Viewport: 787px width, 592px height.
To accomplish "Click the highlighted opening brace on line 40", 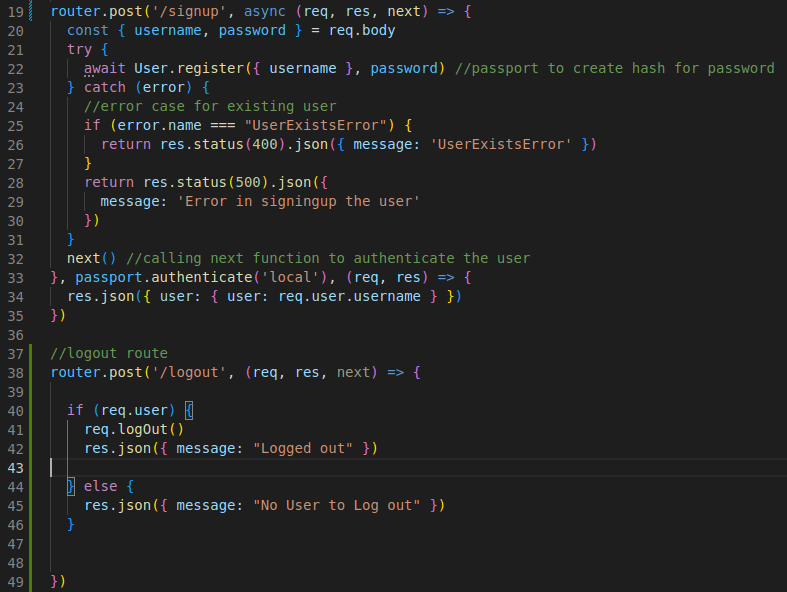I will point(189,410).
